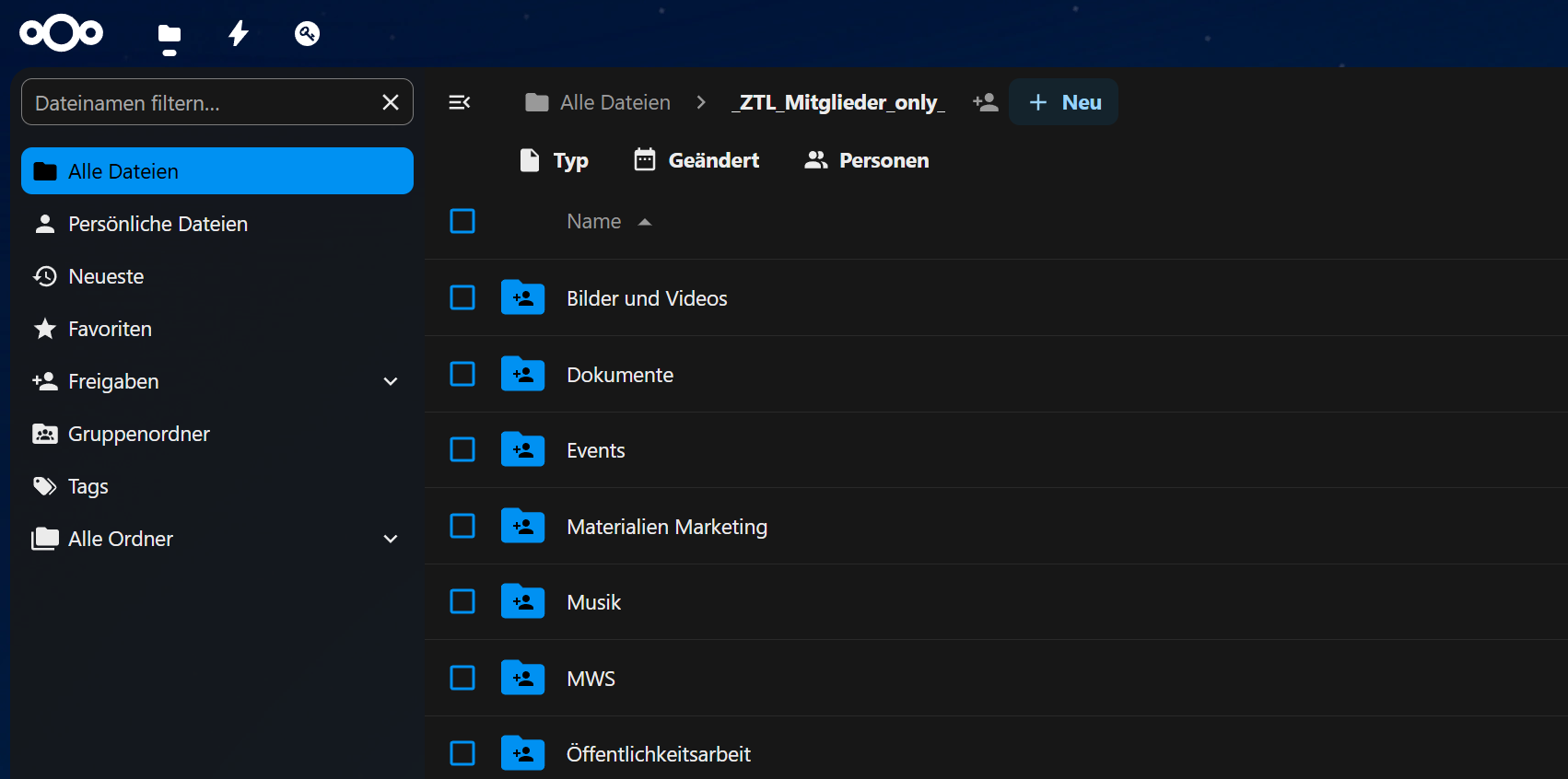Check the Events row checkbox
1568x779 pixels.
tap(462, 449)
